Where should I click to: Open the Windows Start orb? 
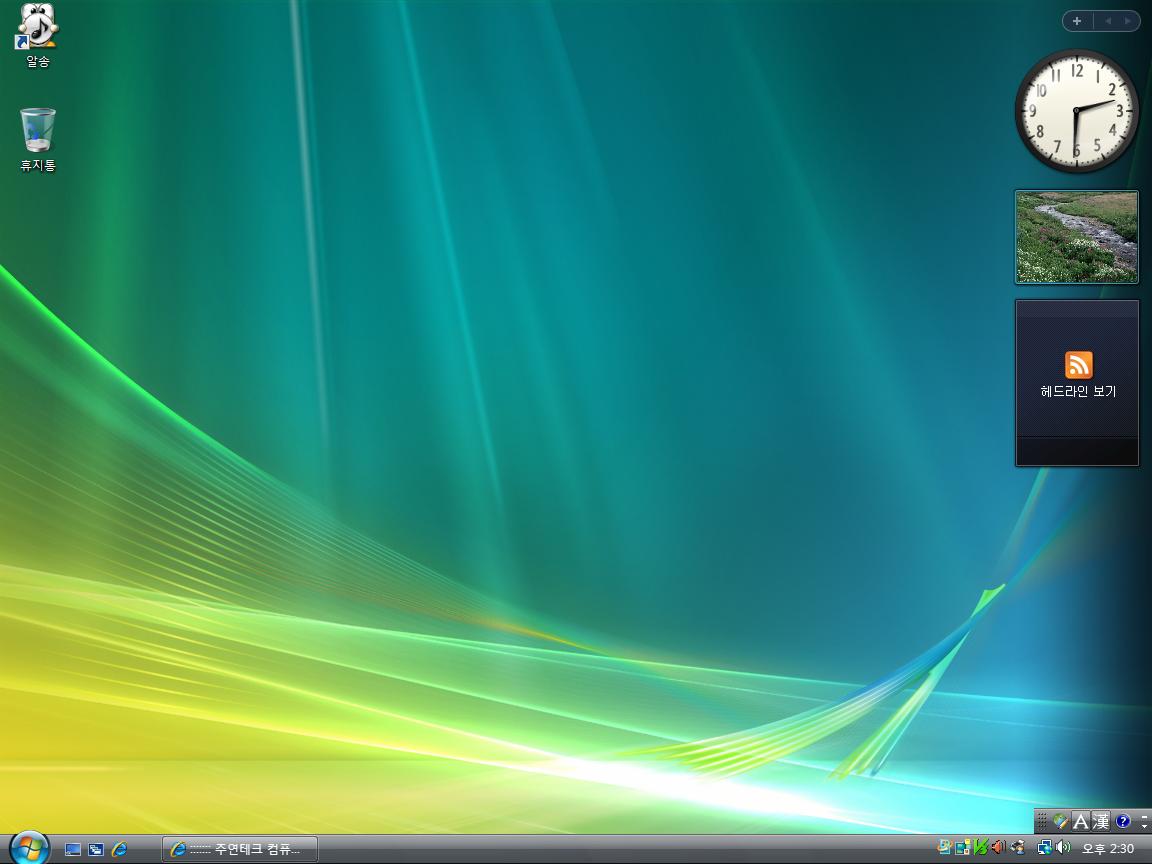point(29,848)
